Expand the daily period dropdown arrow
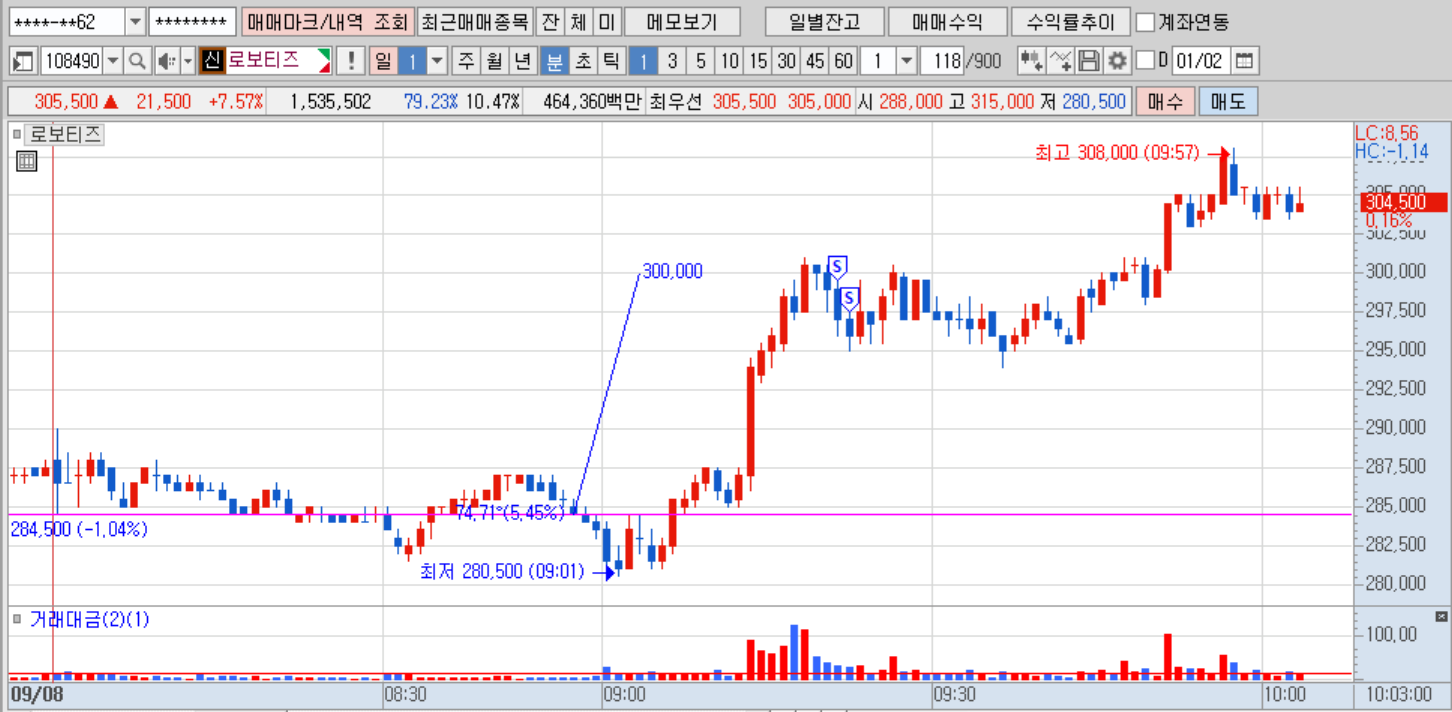This screenshot has height=712, width=1452. [437, 61]
